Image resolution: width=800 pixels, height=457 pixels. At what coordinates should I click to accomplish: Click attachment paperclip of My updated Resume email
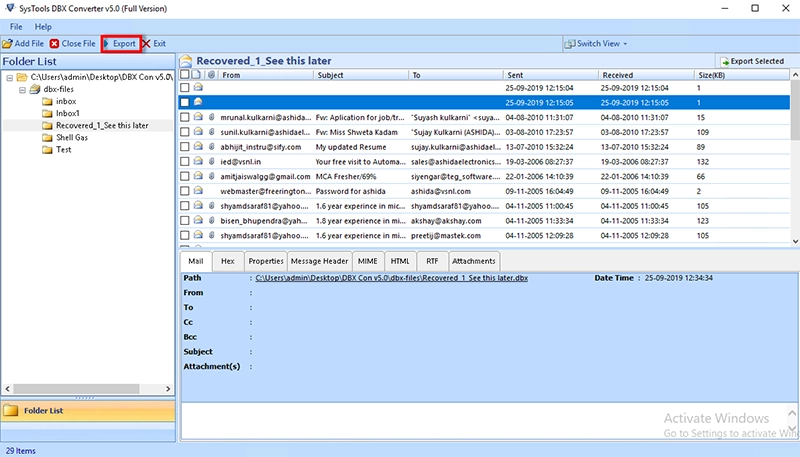tap(211, 147)
